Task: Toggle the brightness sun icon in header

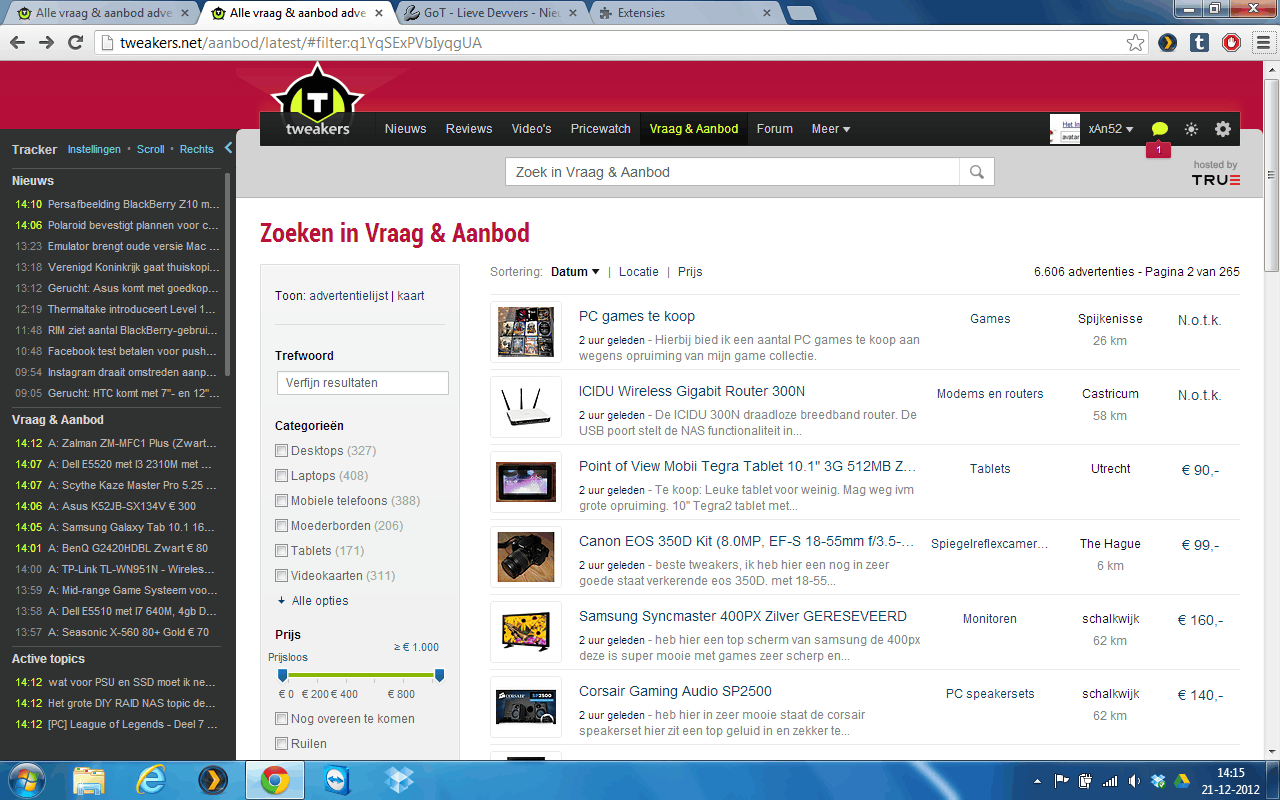Action: [x=1191, y=129]
